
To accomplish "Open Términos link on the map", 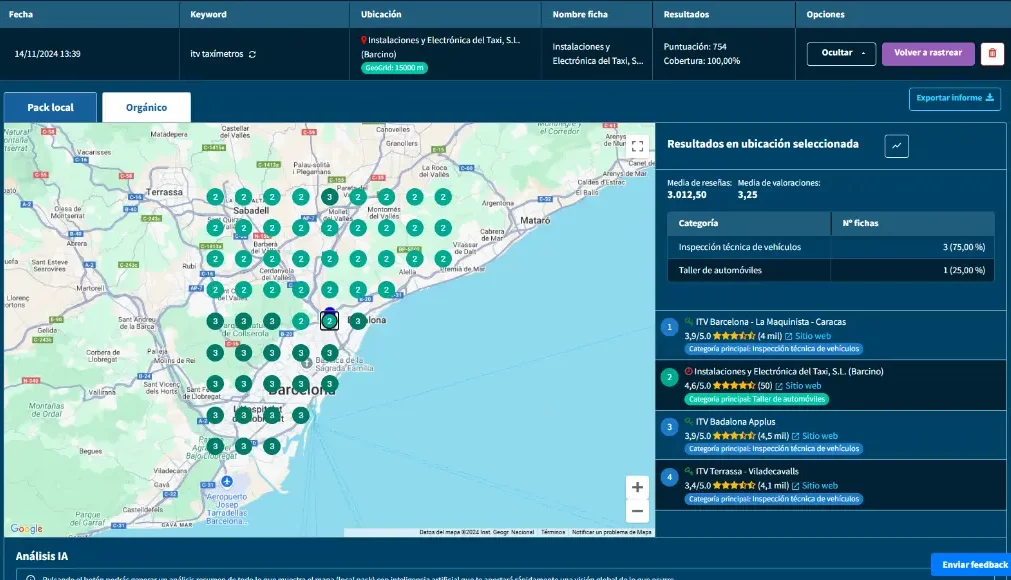I will (x=553, y=532).
